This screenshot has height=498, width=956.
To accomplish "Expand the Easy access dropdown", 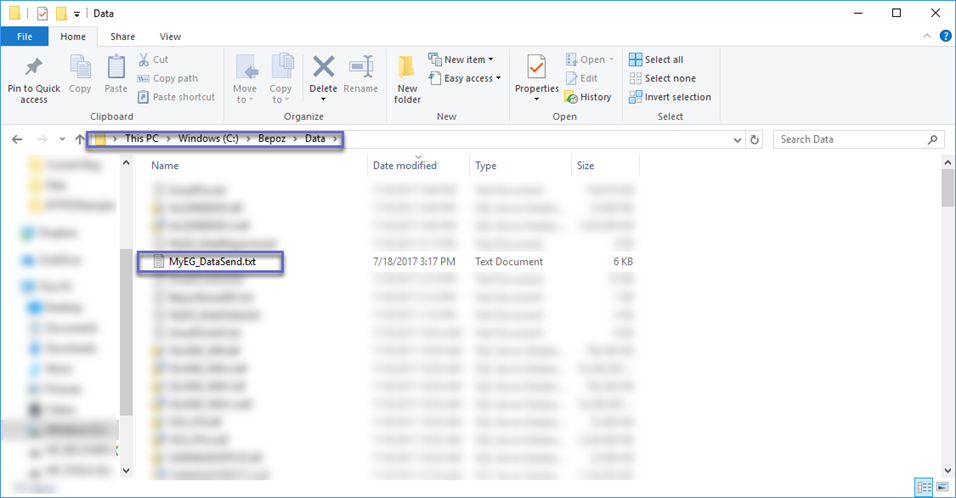I will (x=461, y=78).
